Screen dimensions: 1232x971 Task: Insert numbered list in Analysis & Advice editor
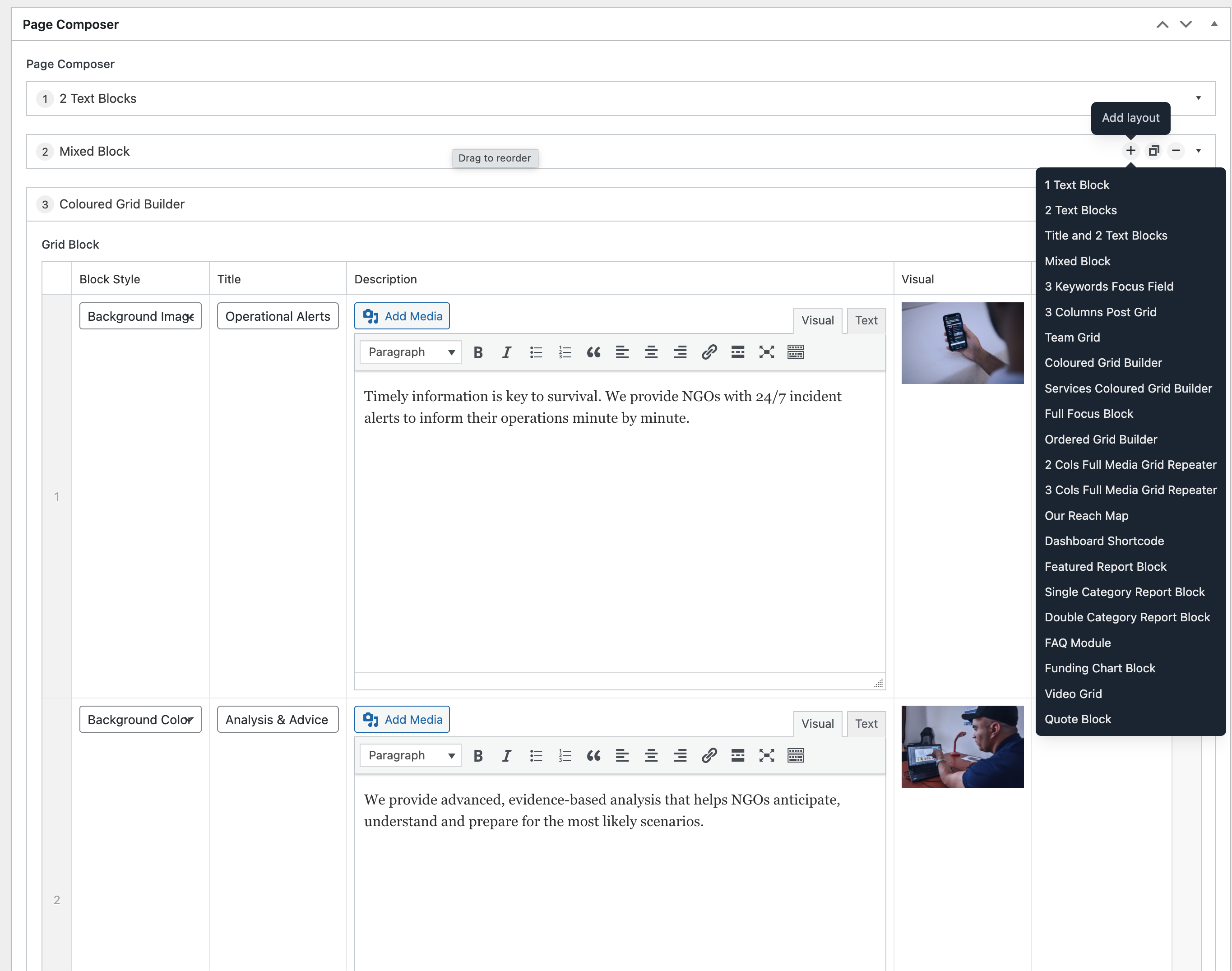[x=565, y=755]
